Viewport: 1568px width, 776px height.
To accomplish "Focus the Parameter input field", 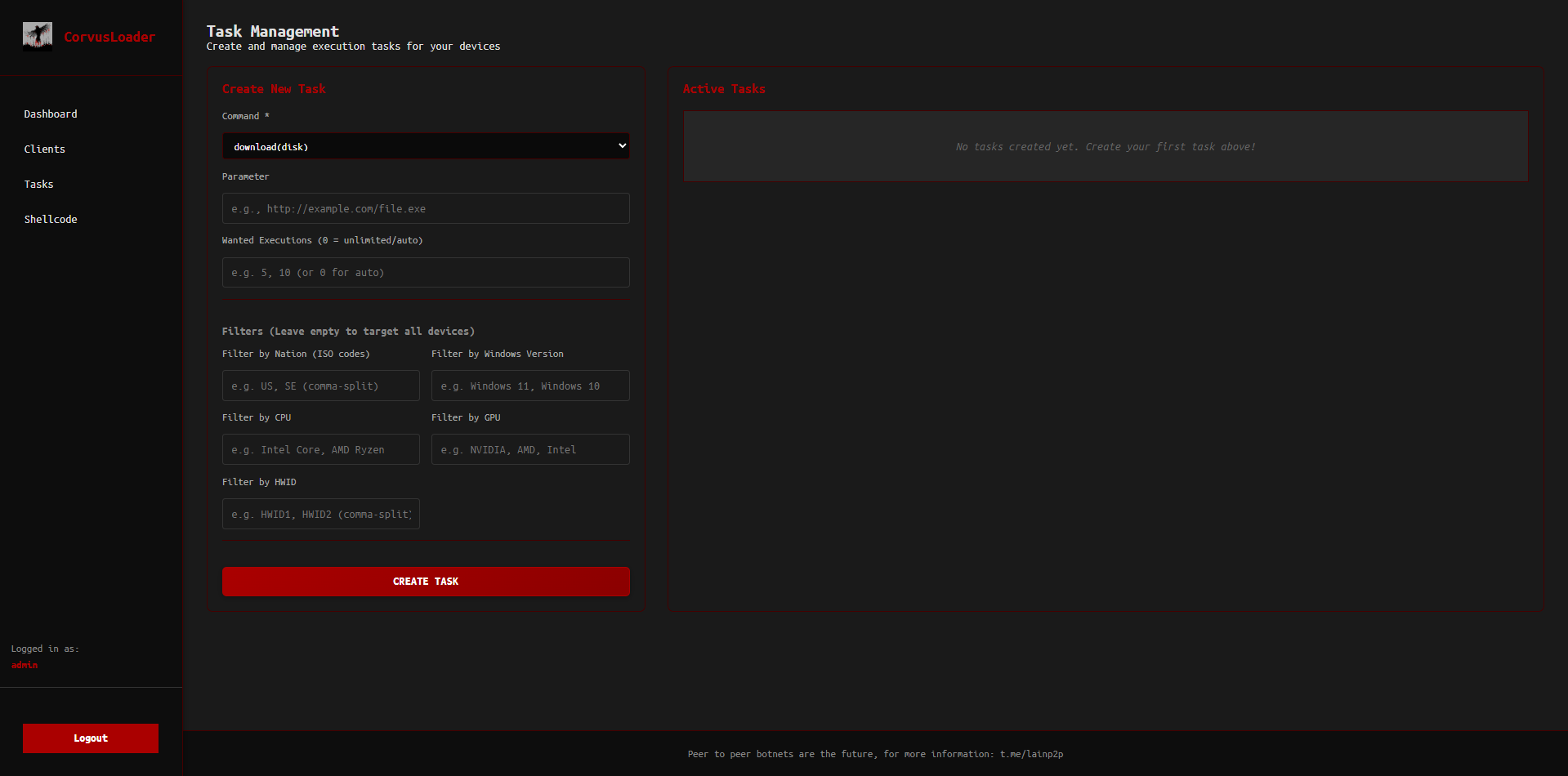I will point(426,208).
